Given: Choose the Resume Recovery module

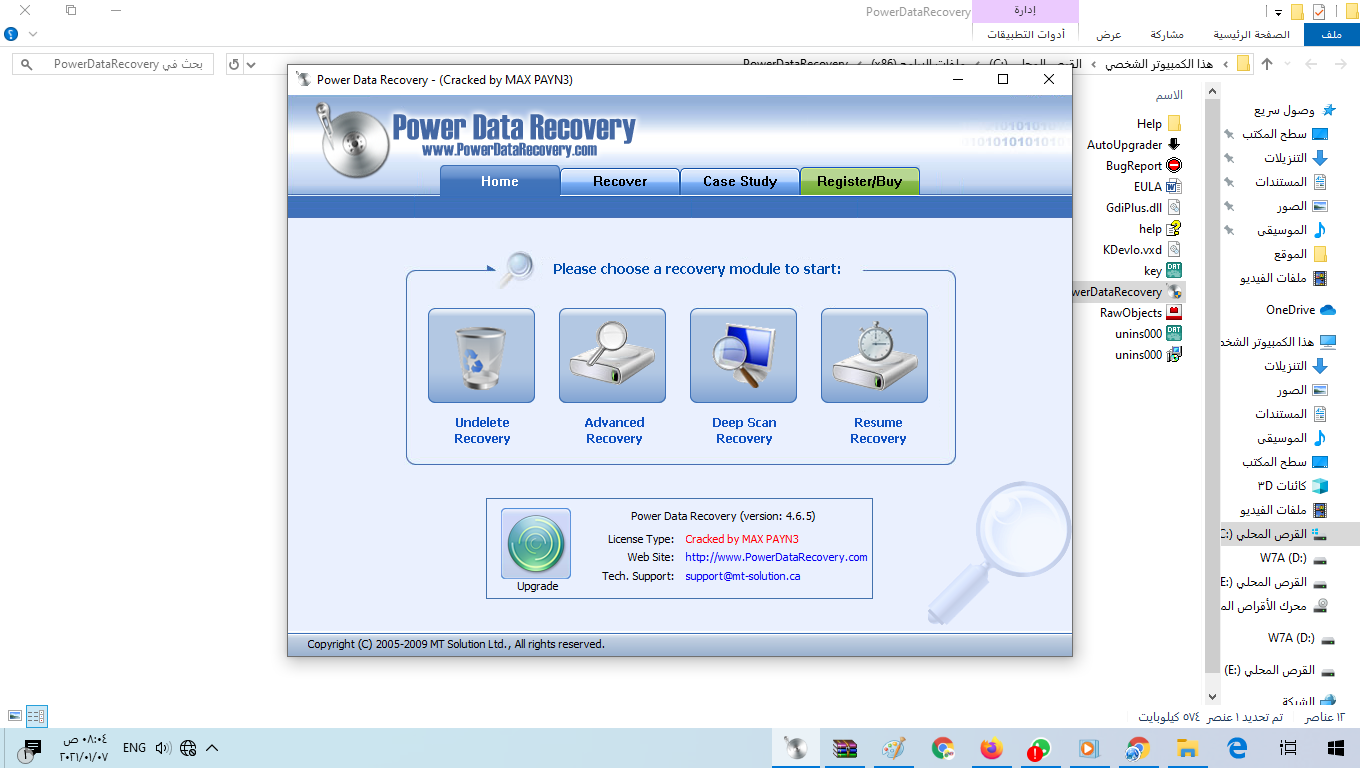Looking at the screenshot, I should pyautogui.click(x=874, y=356).
